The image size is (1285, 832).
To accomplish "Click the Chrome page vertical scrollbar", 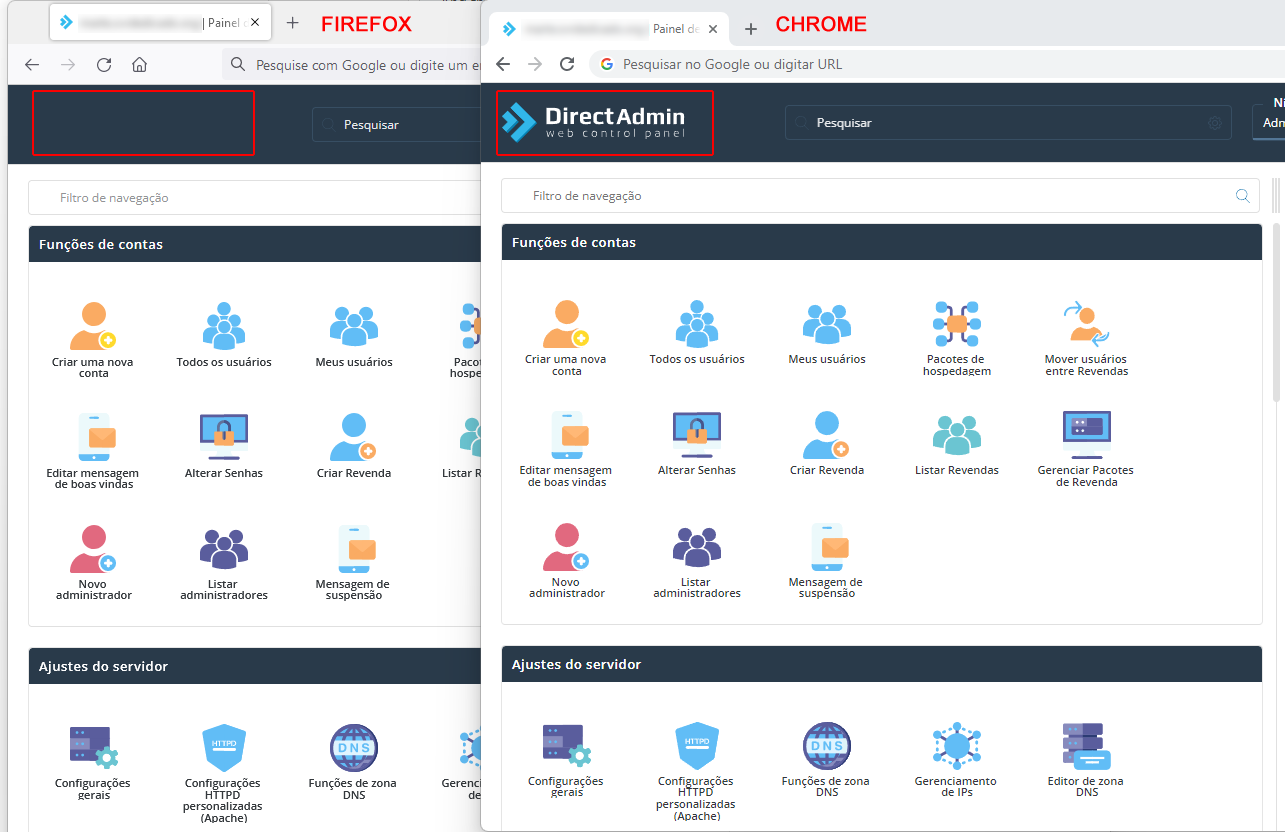I will click(x=1277, y=310).
